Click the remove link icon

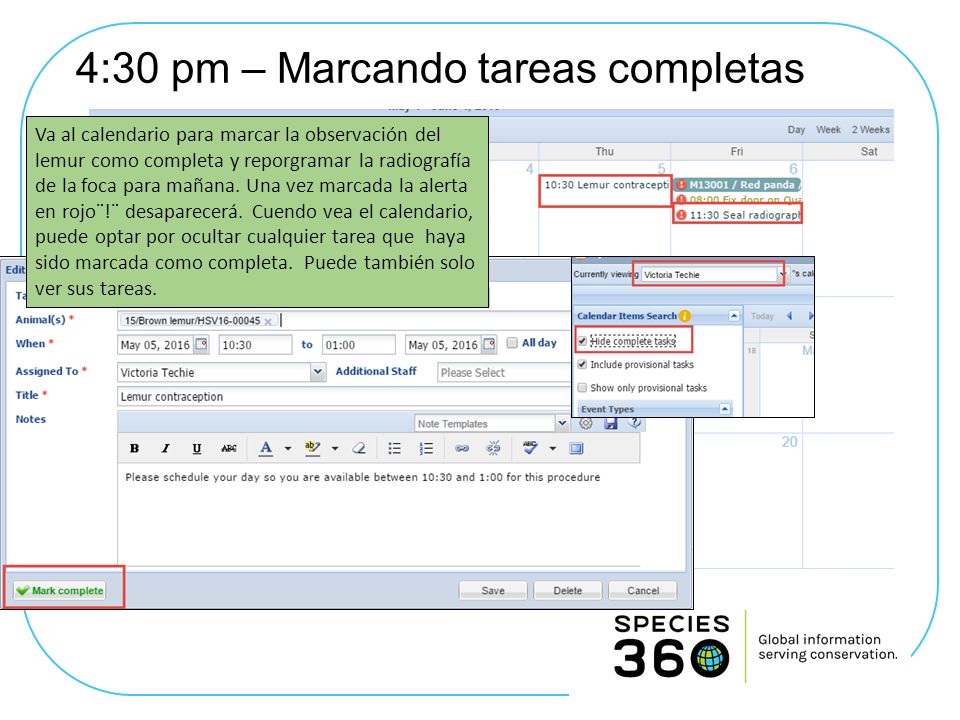point(493,449)
